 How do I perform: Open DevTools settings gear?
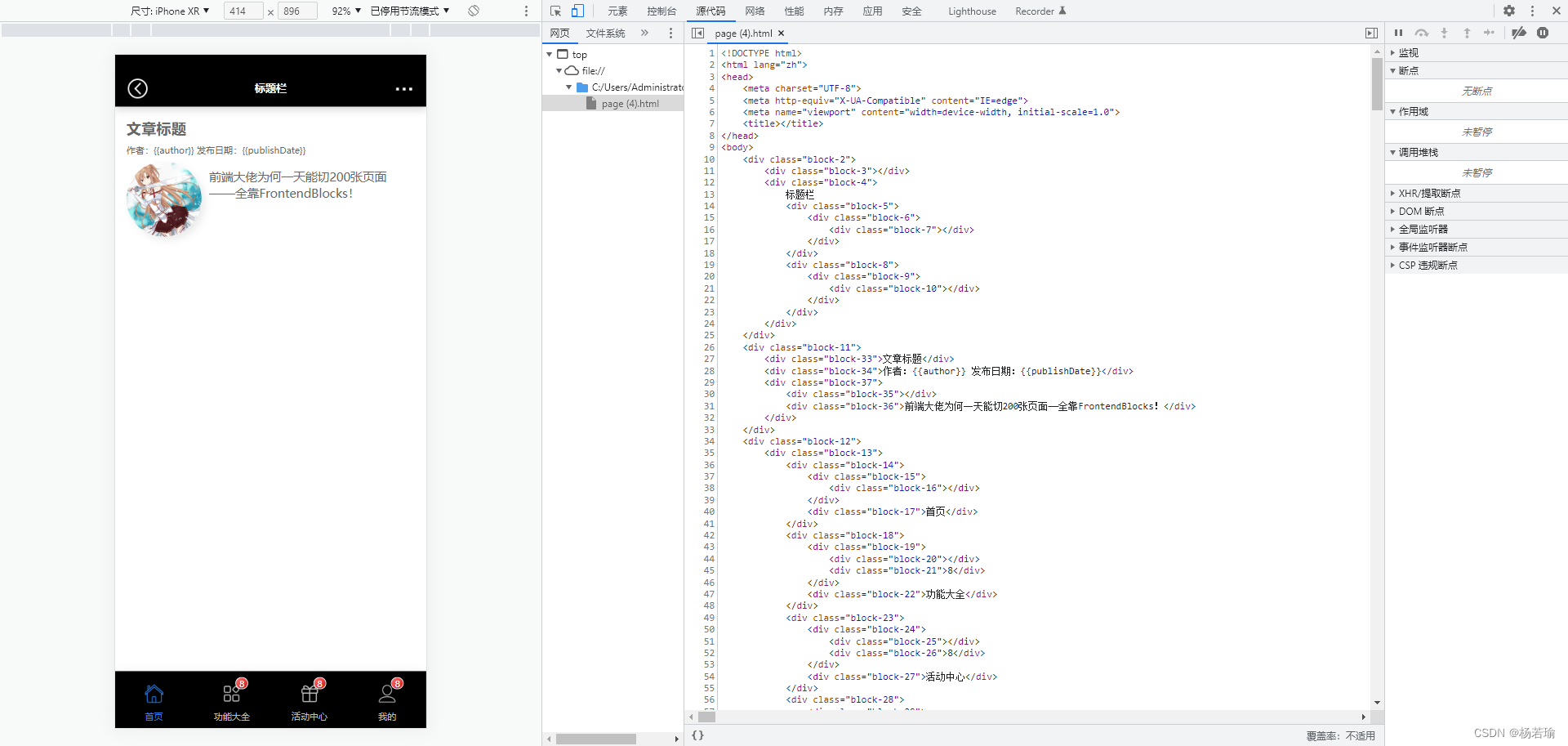click(x=1508, y=11)
